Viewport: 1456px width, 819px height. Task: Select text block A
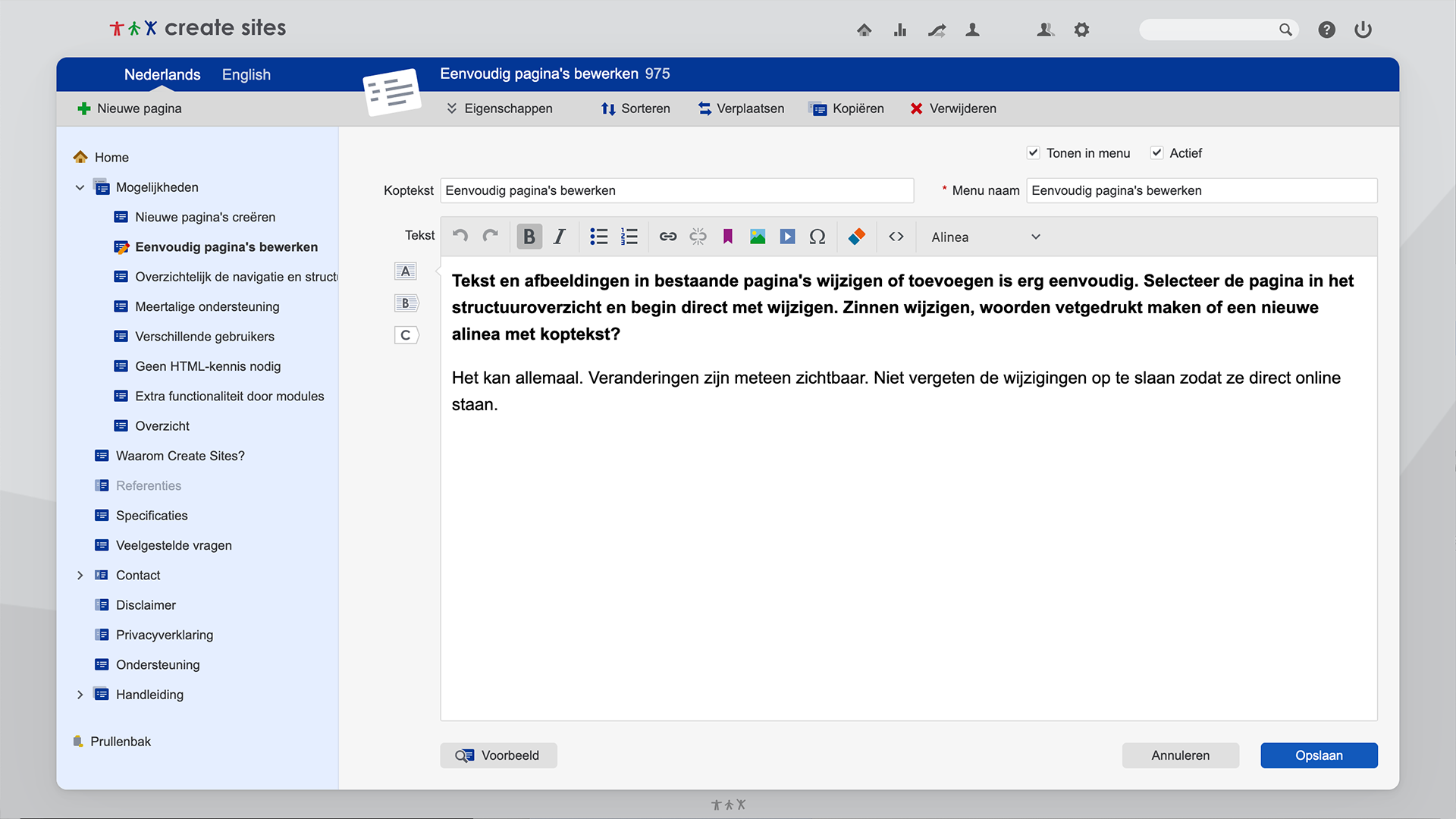[x=406, y=271]
